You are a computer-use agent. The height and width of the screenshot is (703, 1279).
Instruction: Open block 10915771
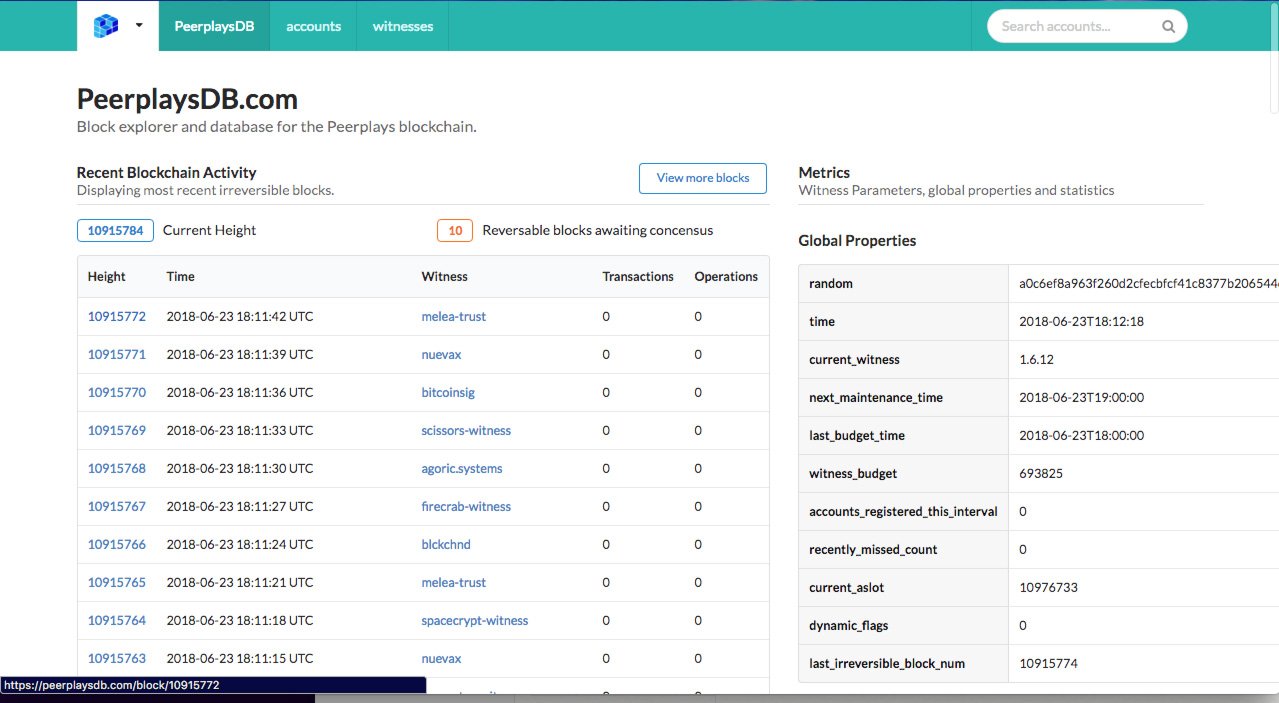point(117,355)
